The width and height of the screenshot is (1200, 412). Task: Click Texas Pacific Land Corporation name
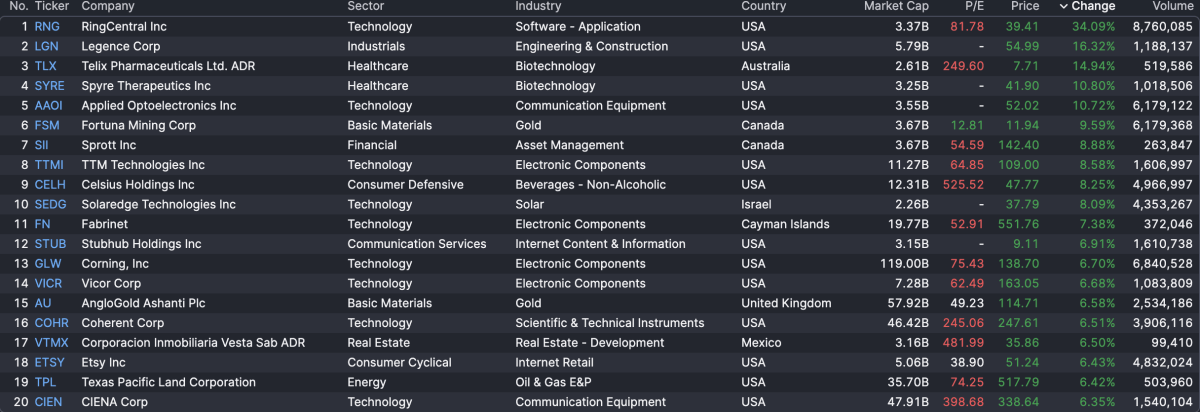pyautogui.click(x=168, y=383)
